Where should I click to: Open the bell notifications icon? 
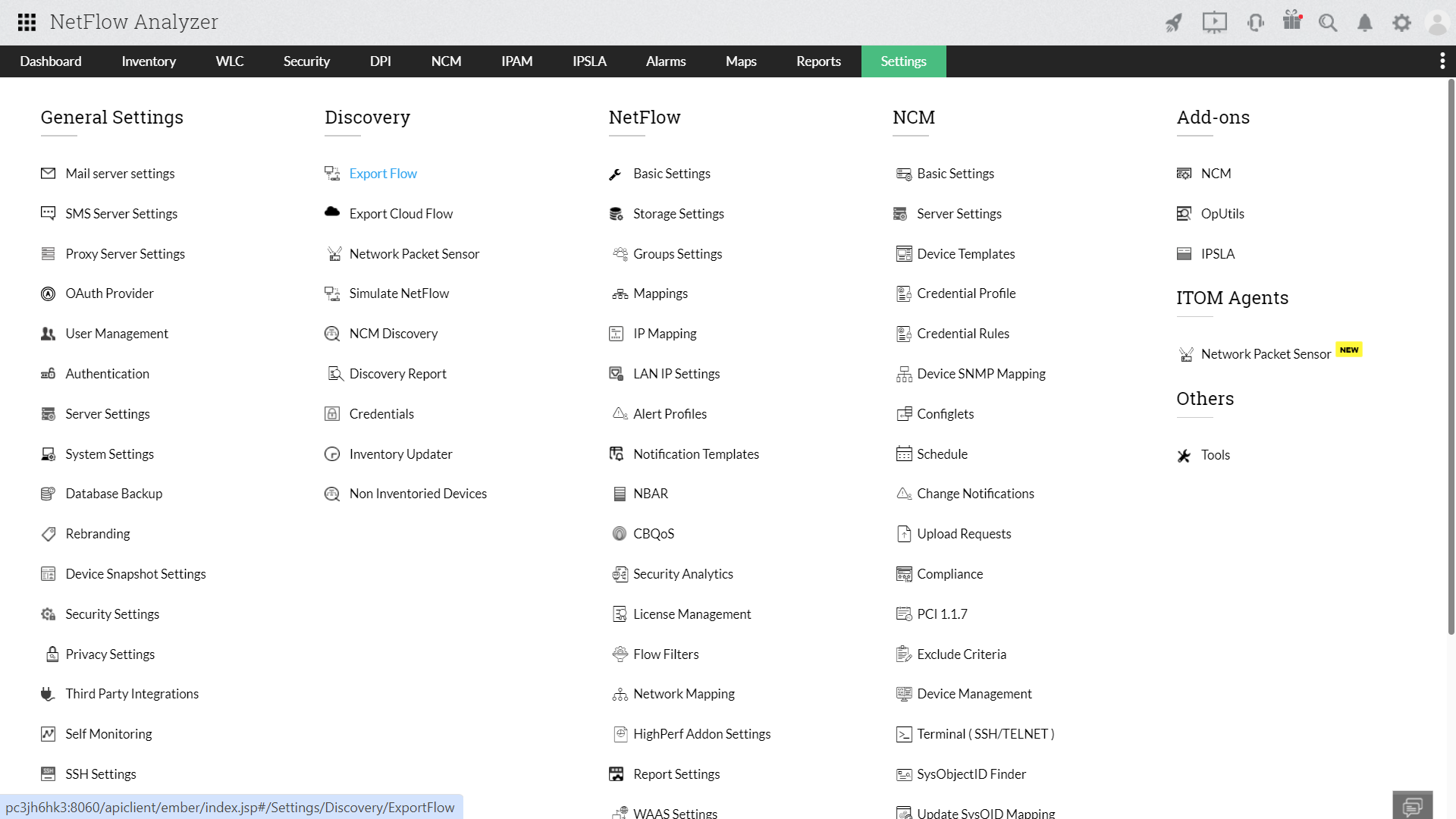[x=1365, y=23]
